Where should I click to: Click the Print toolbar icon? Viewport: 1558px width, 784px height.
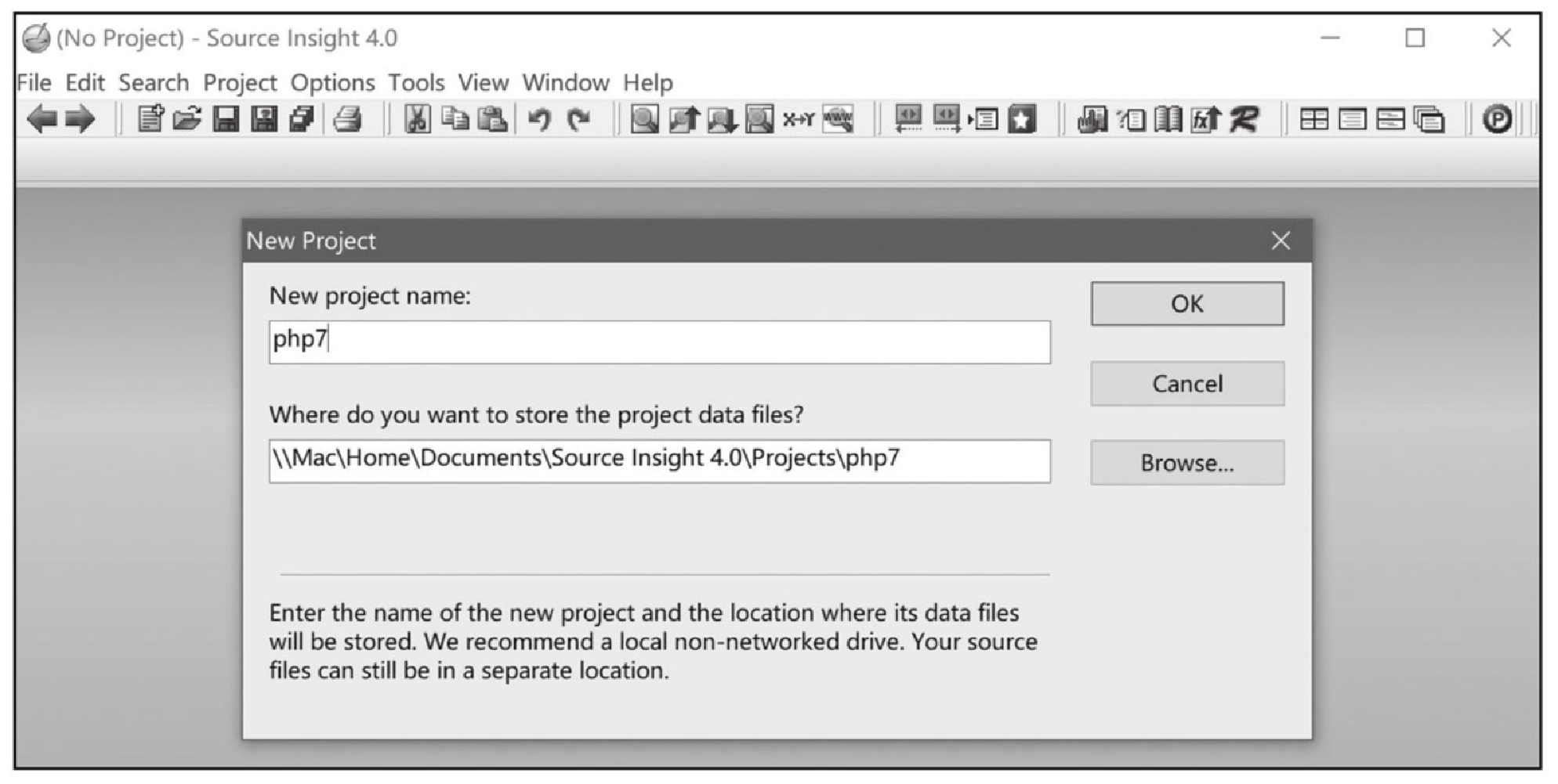click(347, 119)
